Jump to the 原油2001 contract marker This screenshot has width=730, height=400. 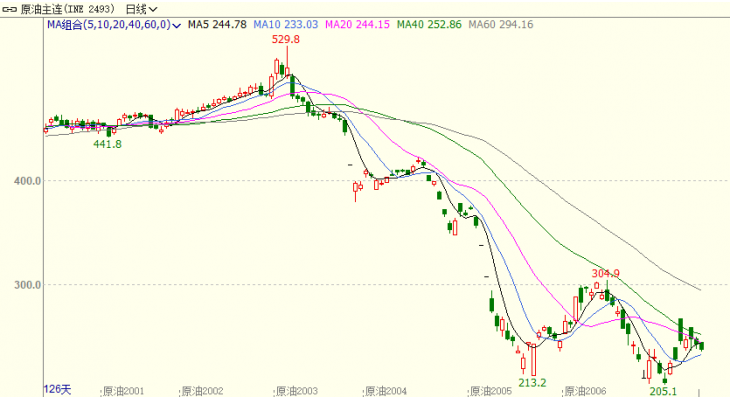click(124, 392)
